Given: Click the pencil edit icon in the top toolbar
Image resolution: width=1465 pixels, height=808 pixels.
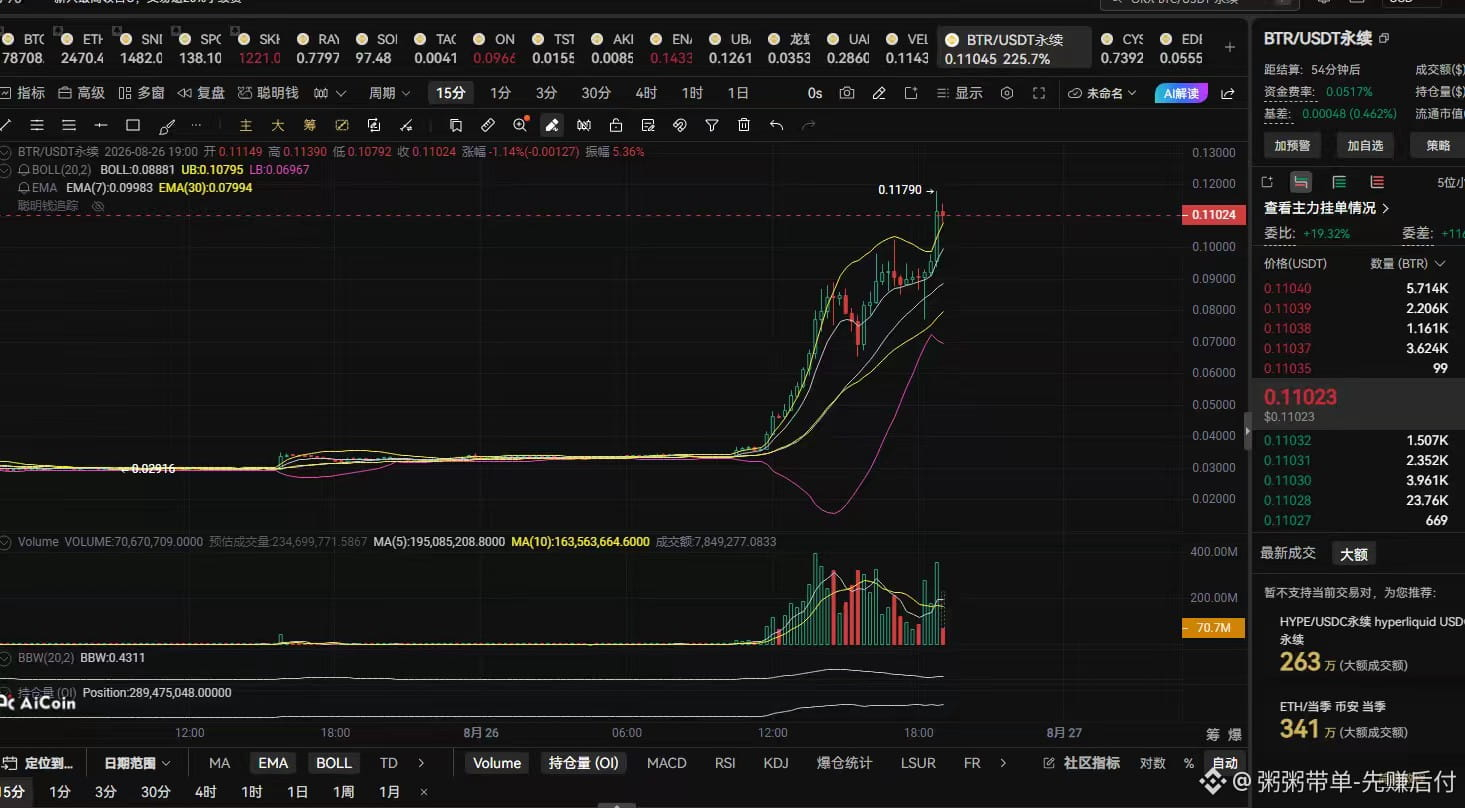Looking at the screenshot, I should (x=879, y=93).
